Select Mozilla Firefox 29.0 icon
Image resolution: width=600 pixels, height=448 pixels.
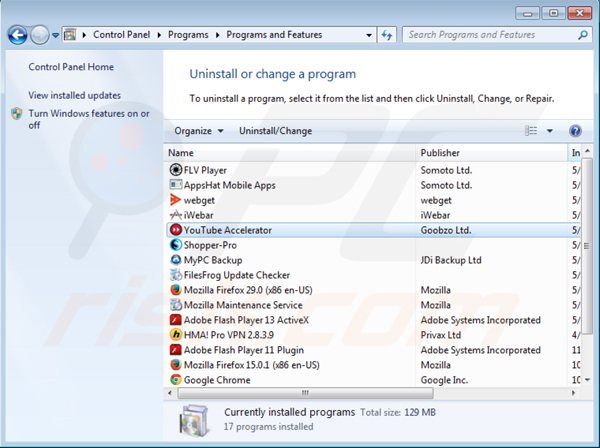[176, 290]
